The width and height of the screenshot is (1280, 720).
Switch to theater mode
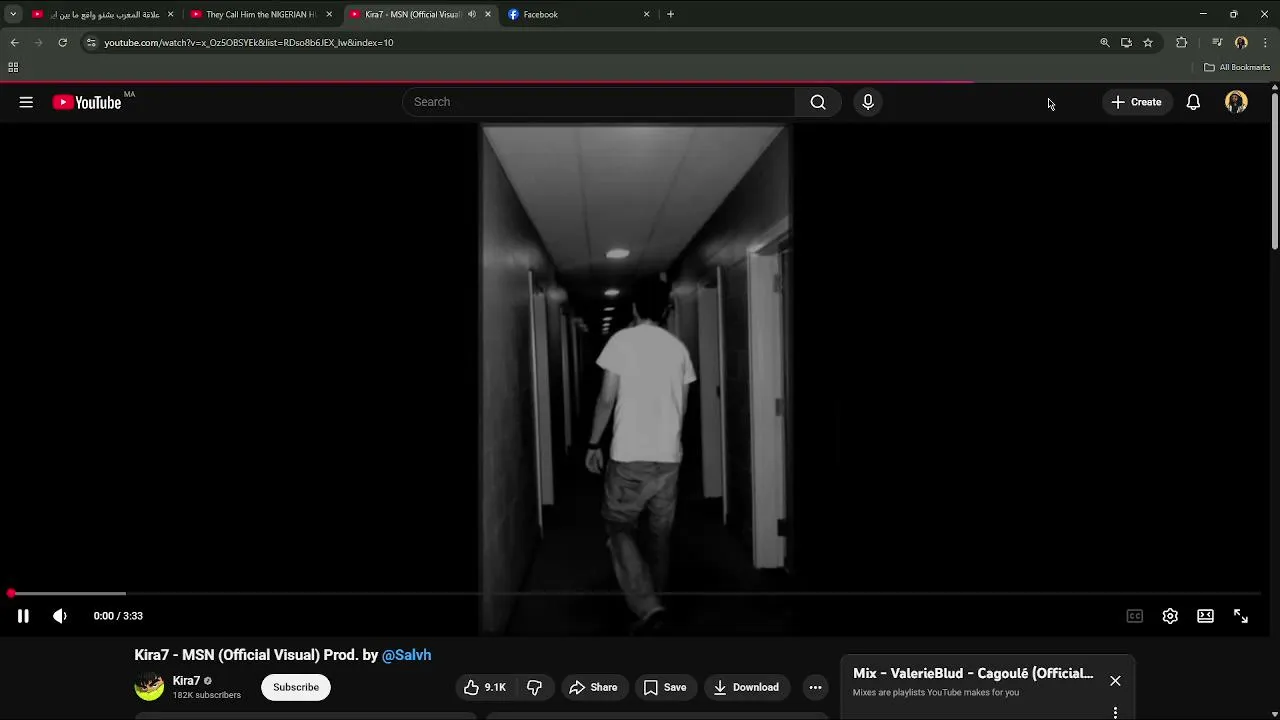1205,616
